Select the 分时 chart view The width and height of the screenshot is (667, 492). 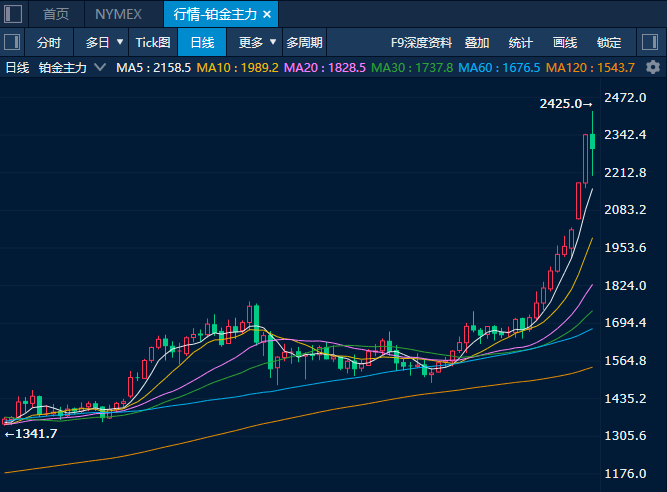click(x=49, y=43)
